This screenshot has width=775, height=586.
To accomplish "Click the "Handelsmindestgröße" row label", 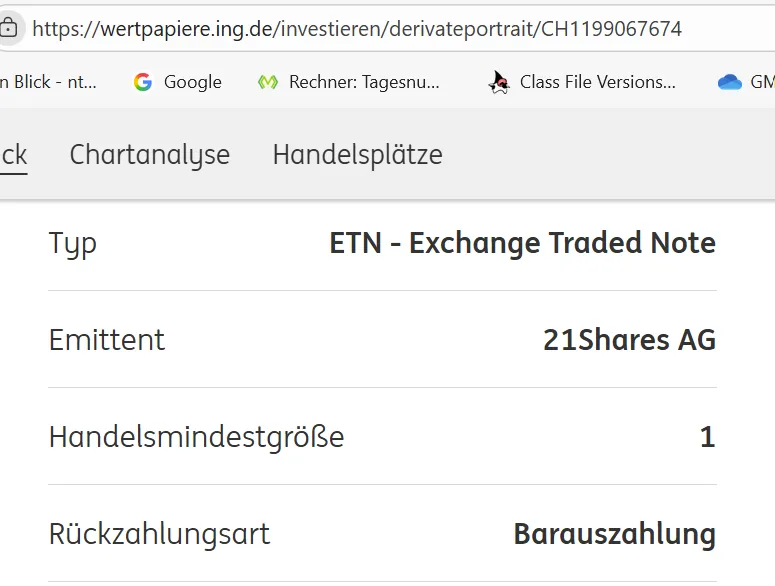I will tap(196, 437).
